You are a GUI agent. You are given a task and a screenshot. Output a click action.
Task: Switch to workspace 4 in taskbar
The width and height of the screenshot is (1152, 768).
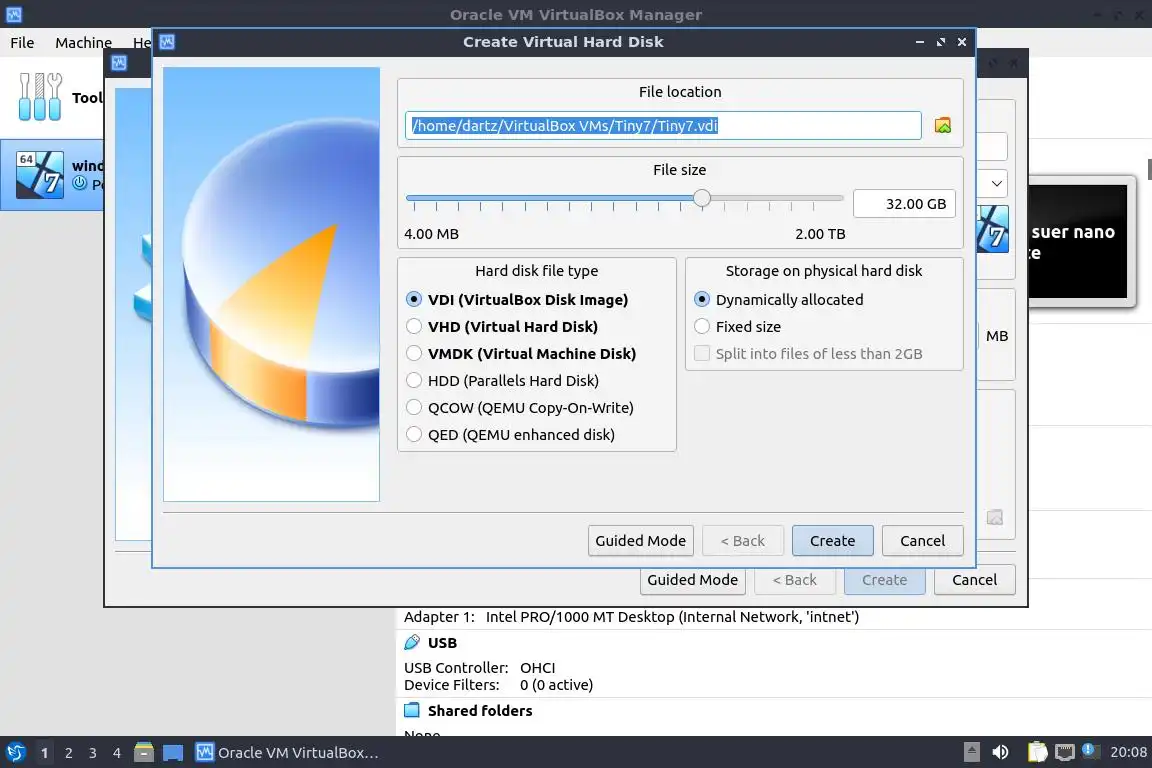[117, 752]
